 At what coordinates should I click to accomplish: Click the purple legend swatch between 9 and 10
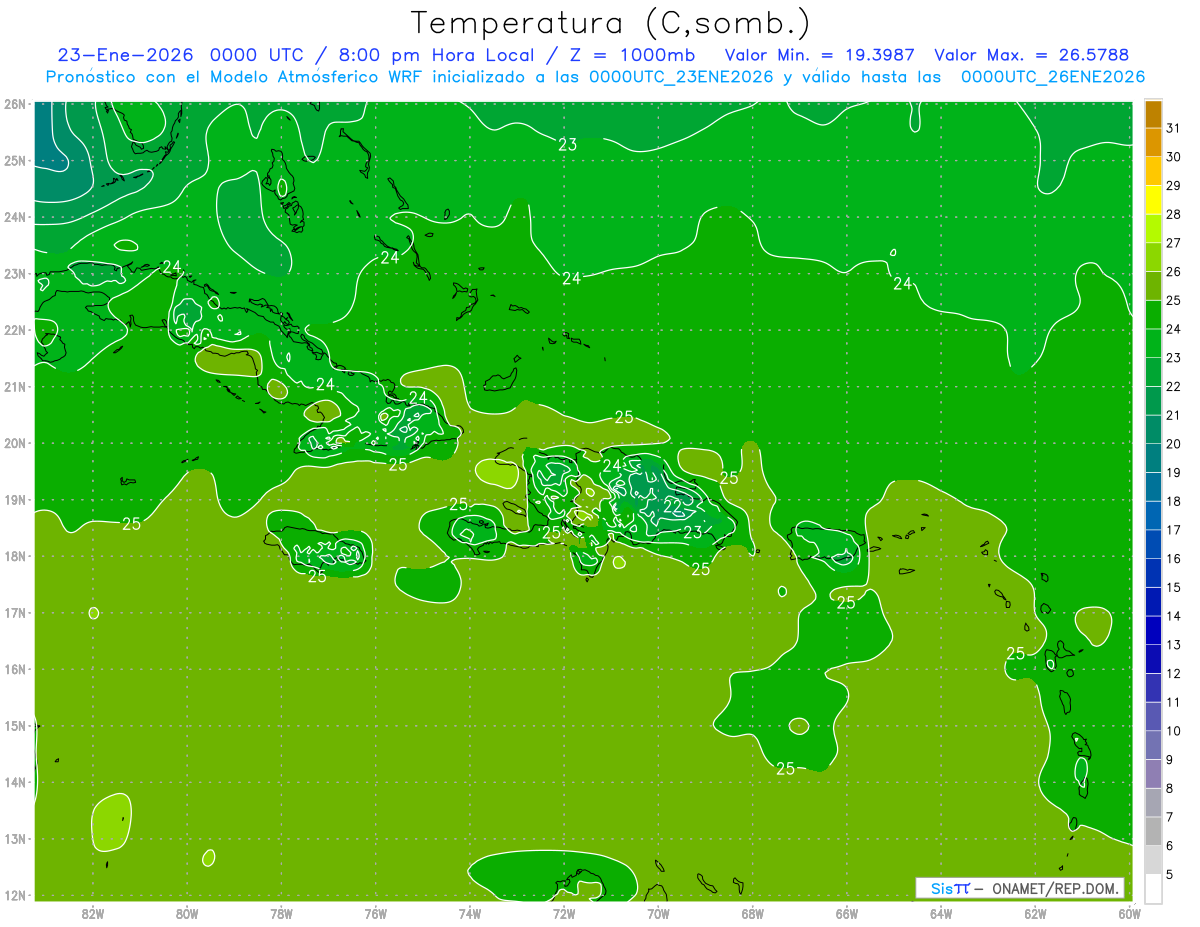click(1153, 745)
